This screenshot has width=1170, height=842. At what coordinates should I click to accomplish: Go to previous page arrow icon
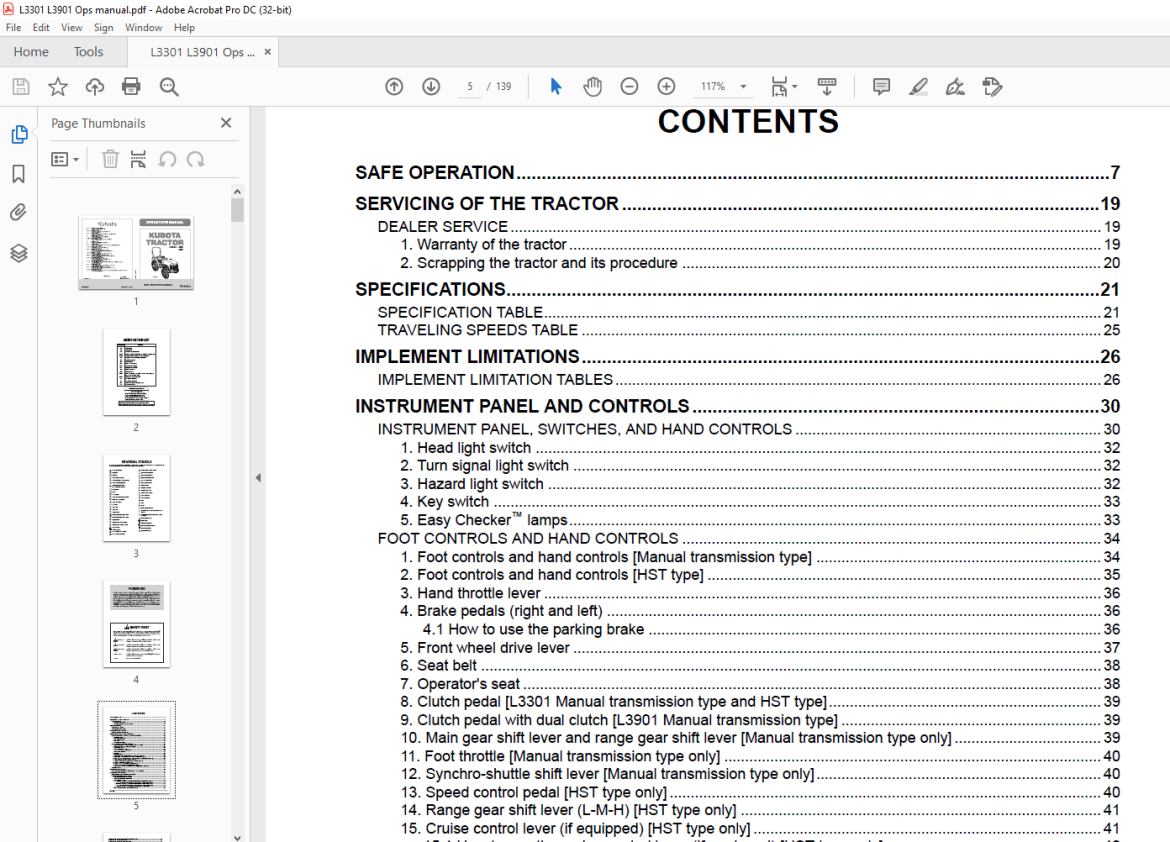point(394,87)
